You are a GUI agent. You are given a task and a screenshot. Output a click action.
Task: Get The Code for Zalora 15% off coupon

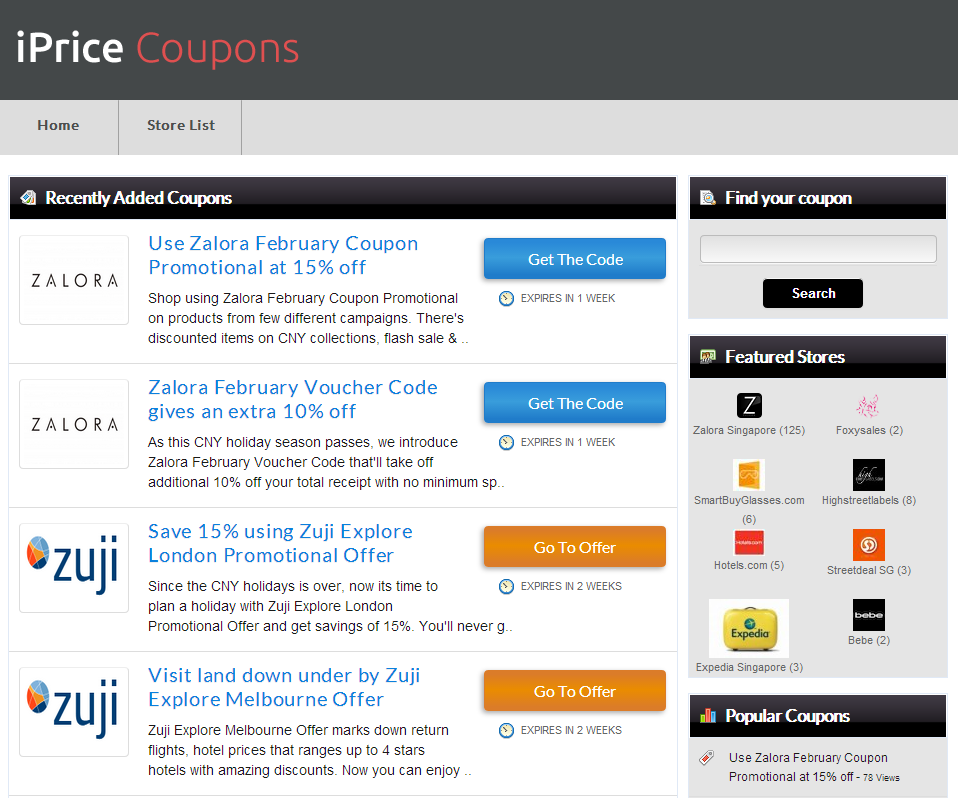(575, 259)
